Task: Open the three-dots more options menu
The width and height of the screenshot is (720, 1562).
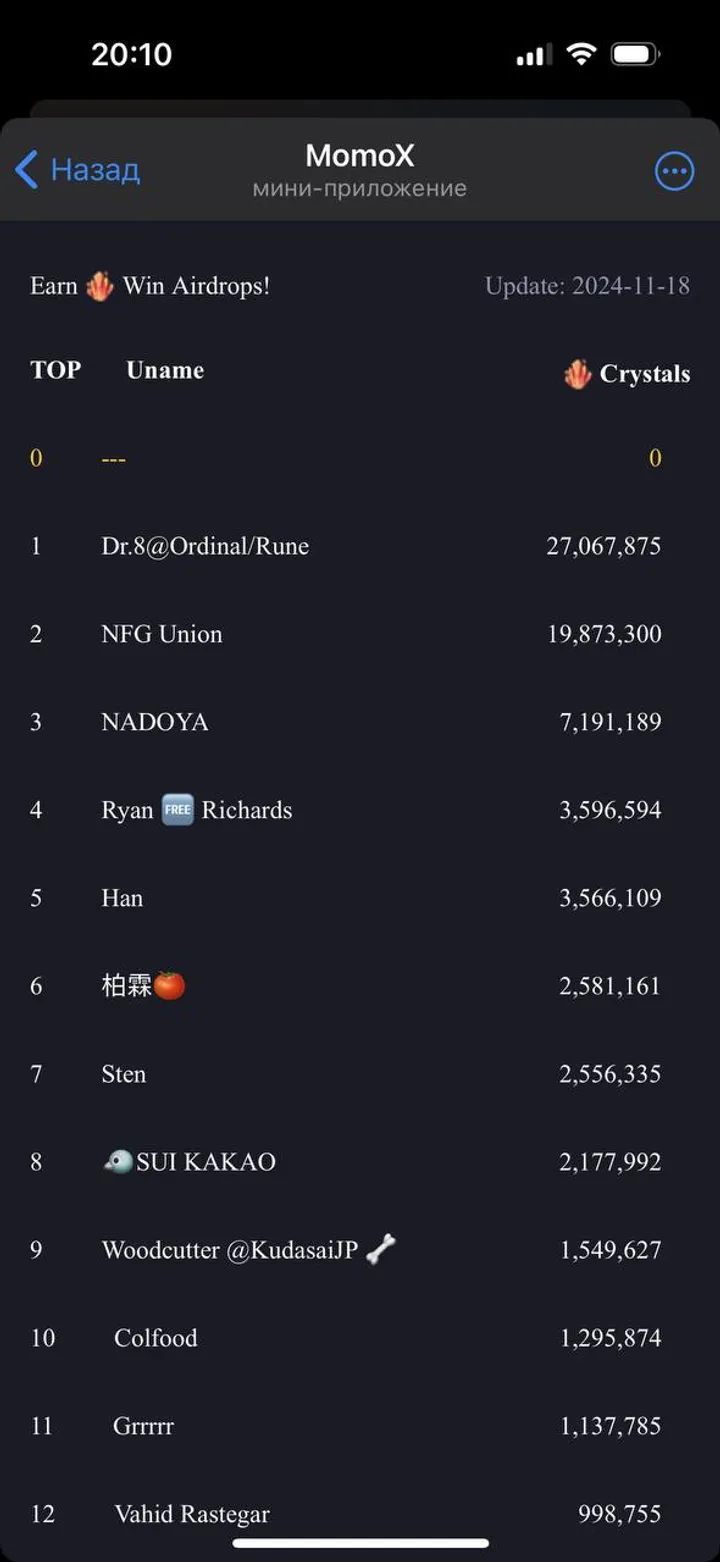Action: pos(674,171)
